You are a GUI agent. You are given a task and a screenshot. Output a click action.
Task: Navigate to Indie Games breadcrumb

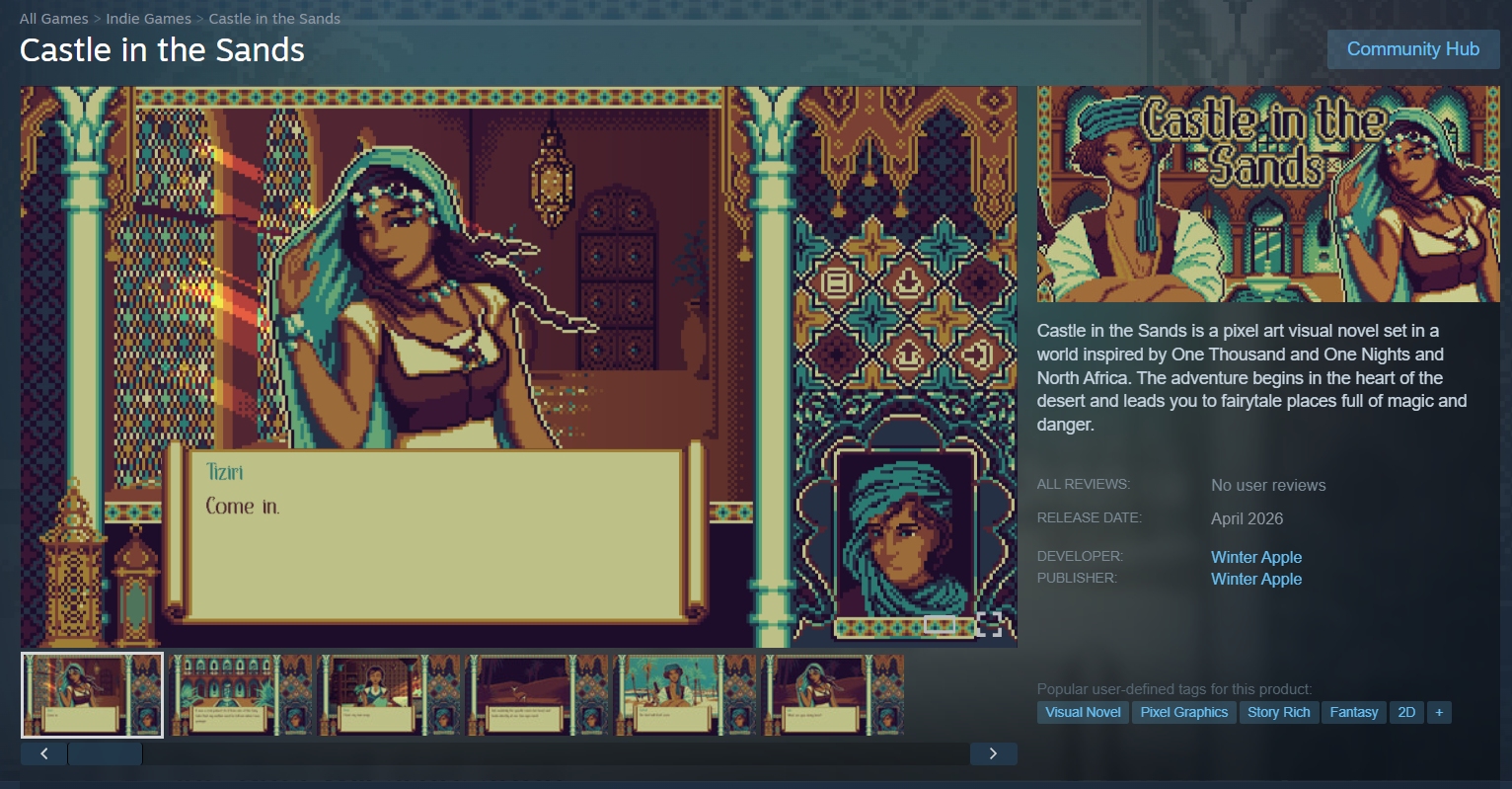tap(148, 19)
